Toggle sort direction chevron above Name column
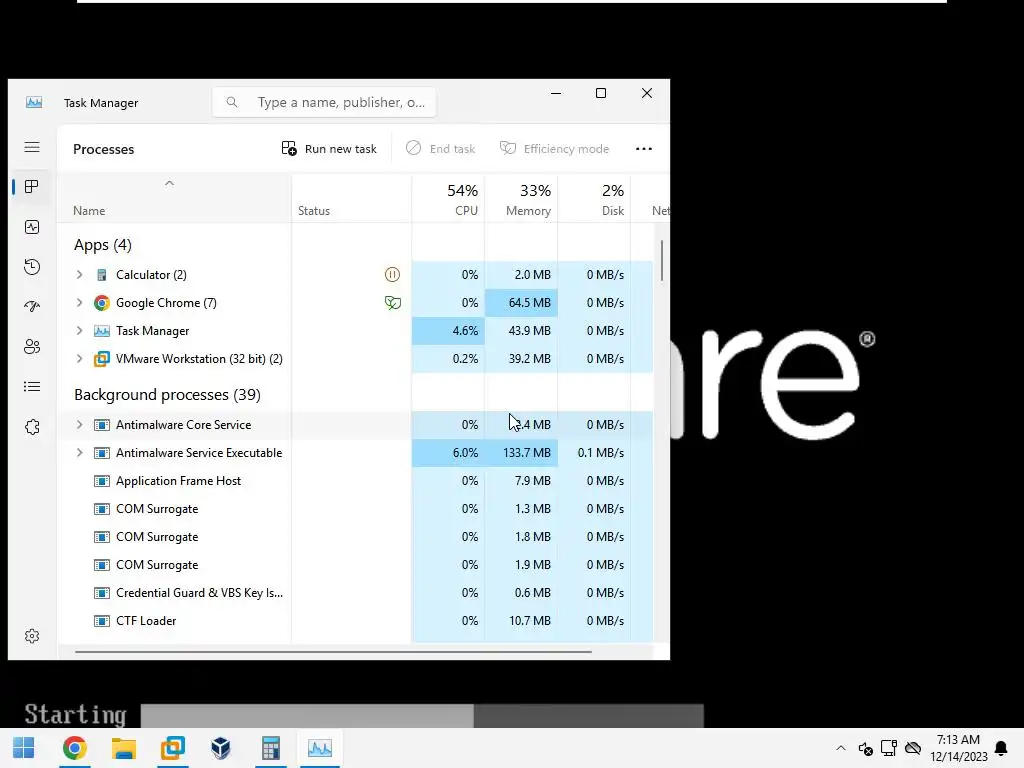Viewport: 1024px width, 768px height. (x=169, y=184)
